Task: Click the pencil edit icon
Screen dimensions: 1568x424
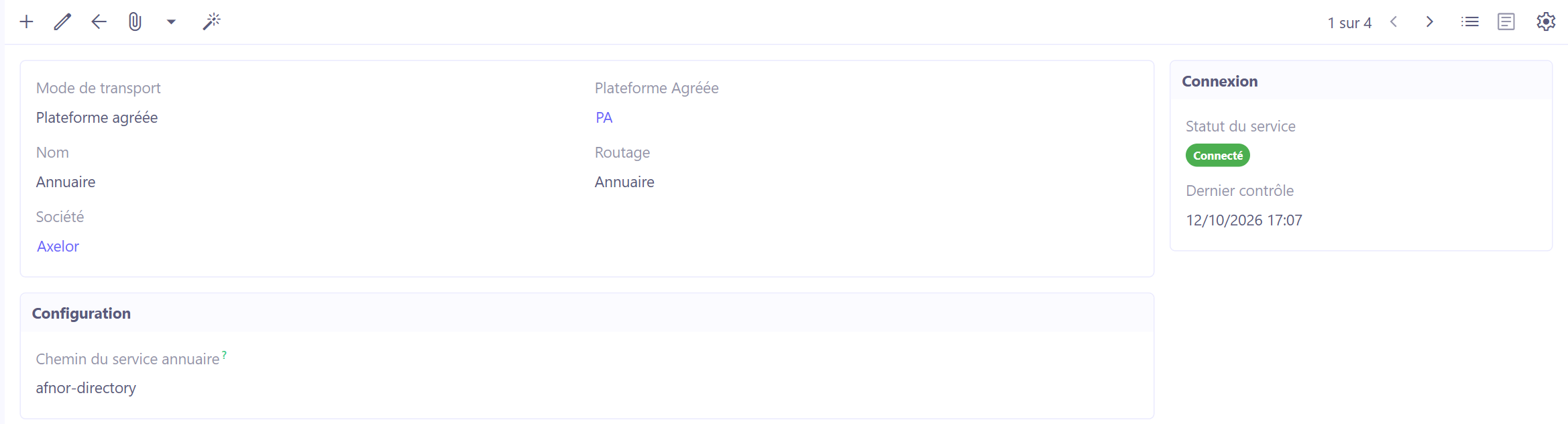Action: click(x=62, y=22)
